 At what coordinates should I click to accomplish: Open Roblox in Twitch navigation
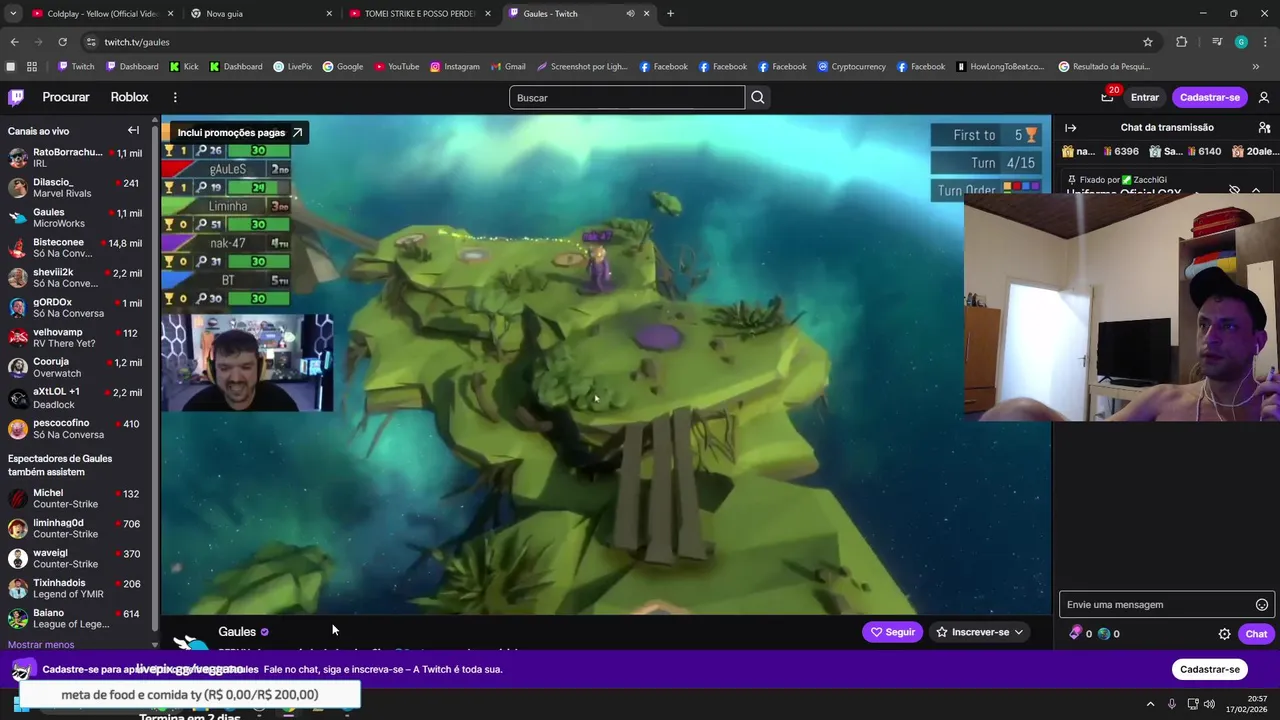click(129, 97)
